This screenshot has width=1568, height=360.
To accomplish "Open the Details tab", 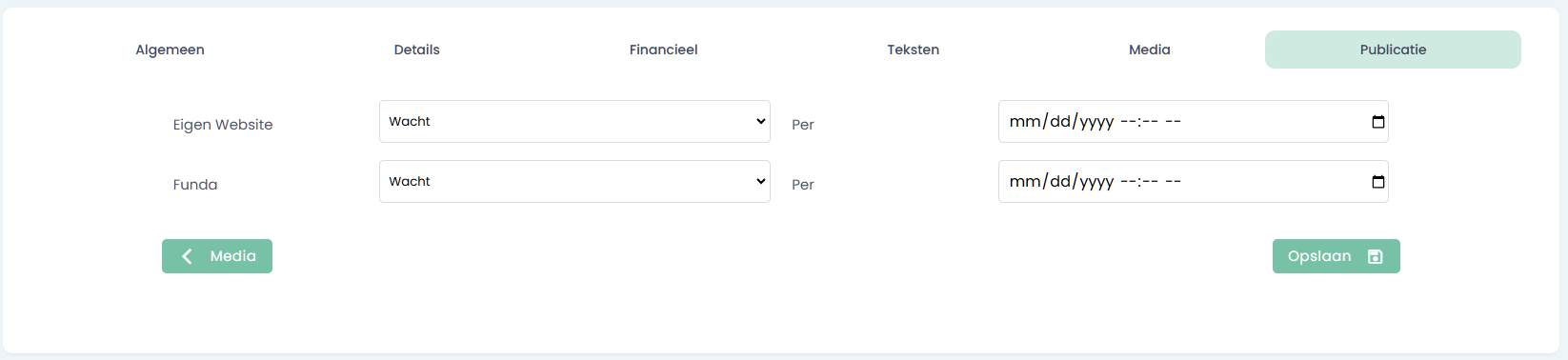I will tap(417, 50).
